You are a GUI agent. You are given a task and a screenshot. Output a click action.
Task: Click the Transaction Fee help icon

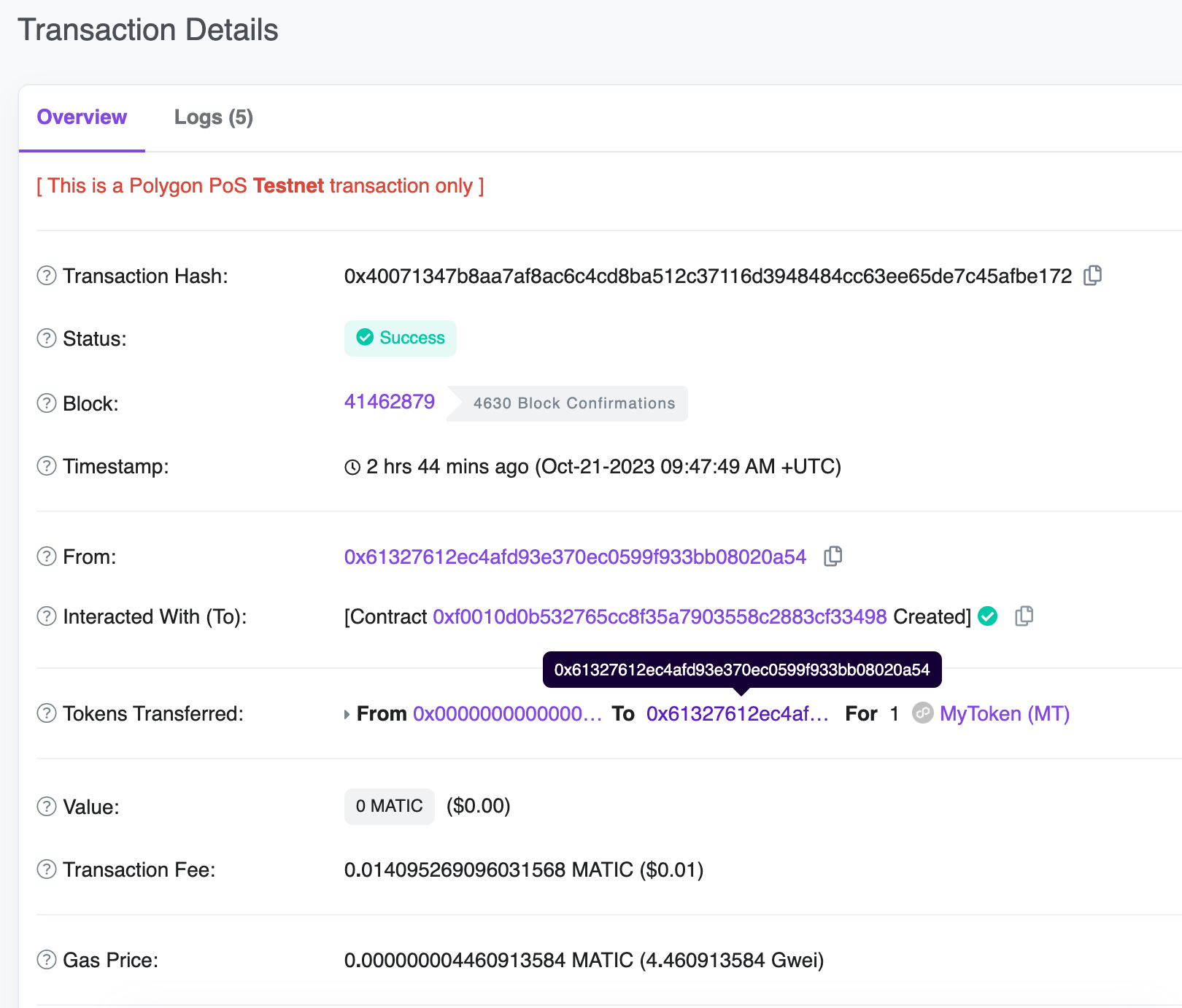[x=47, y=869]
